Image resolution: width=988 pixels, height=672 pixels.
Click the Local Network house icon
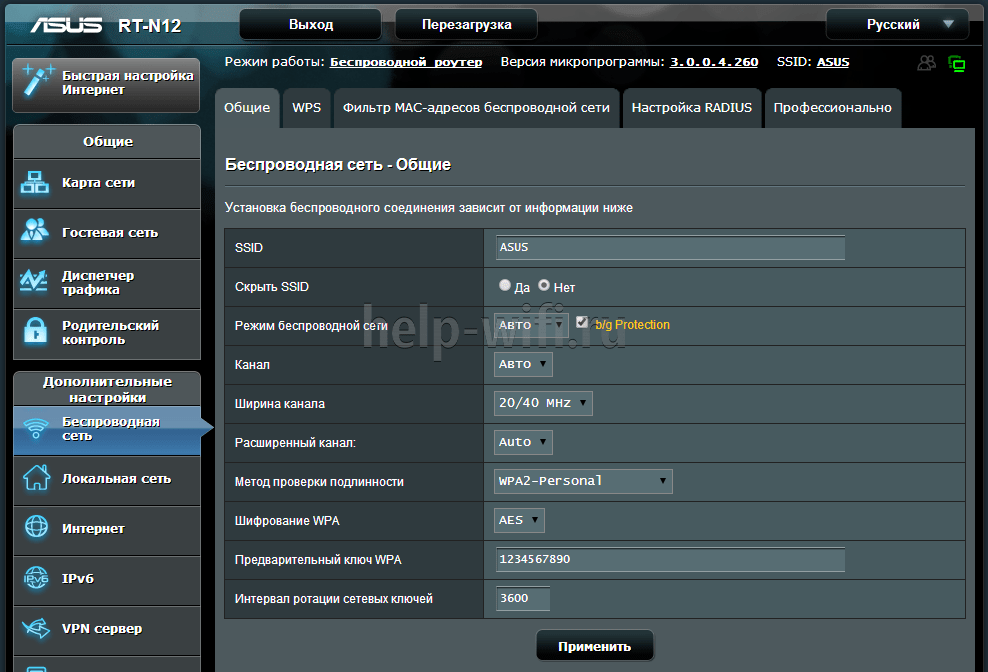click(x=36, y=478)
